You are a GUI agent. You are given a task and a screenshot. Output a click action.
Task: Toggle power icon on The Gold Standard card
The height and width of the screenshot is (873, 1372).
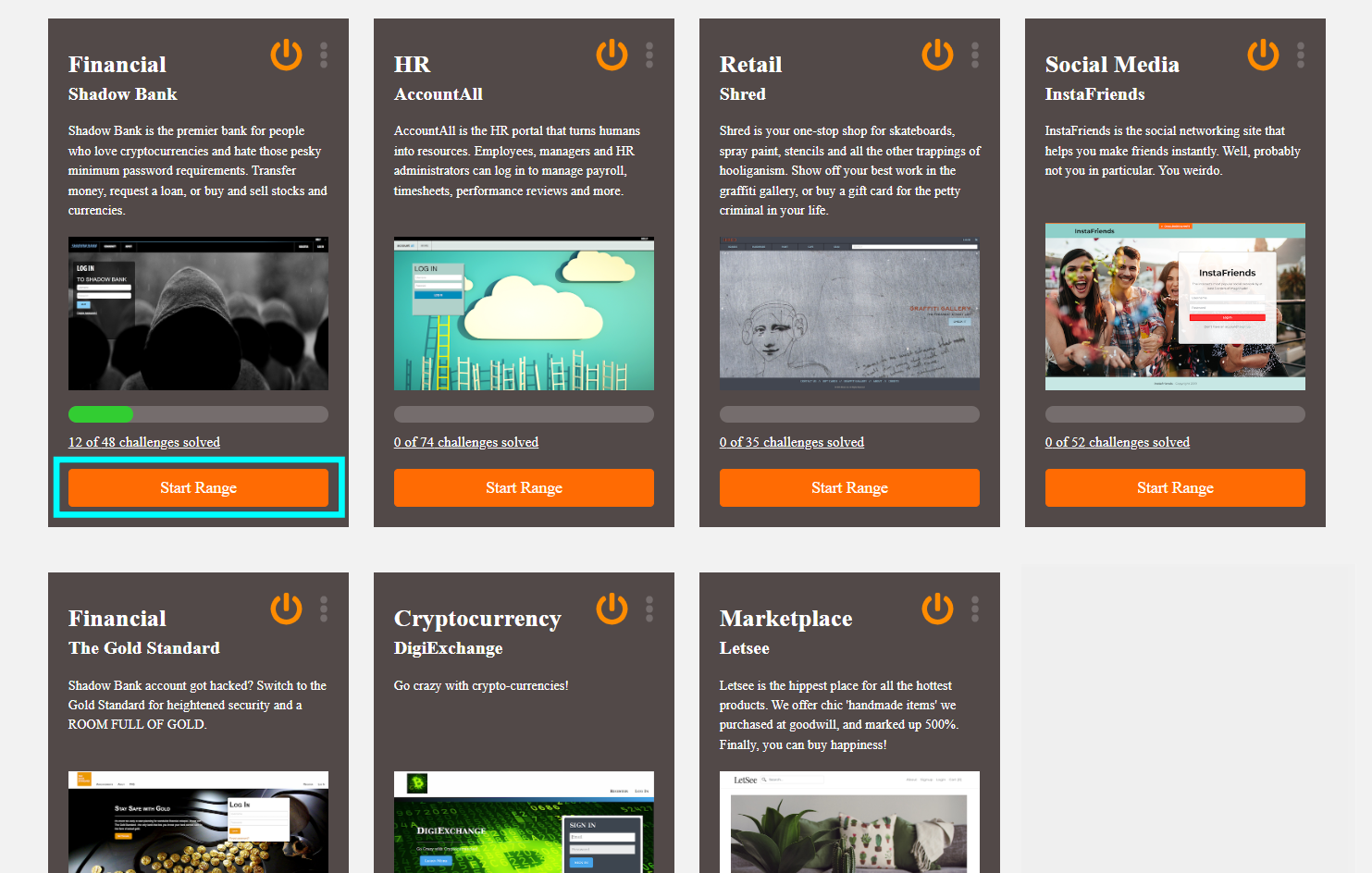pos(286,609)
